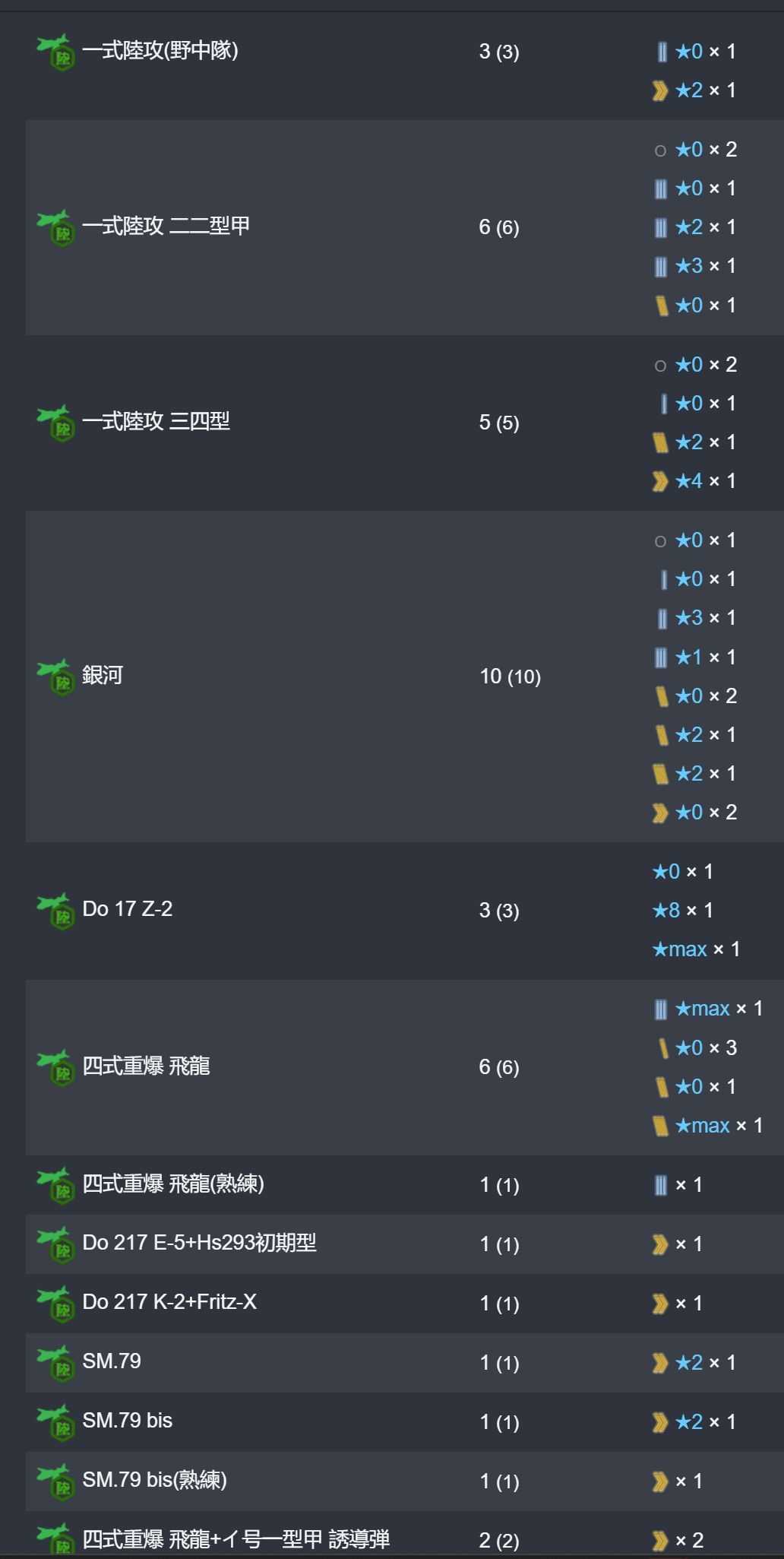Screen dimensions: 784x1559
Task: Click the blue triple-bar proficiency icon for 四式重爆 飛龍(熟練)
Action: point(660,1185)
